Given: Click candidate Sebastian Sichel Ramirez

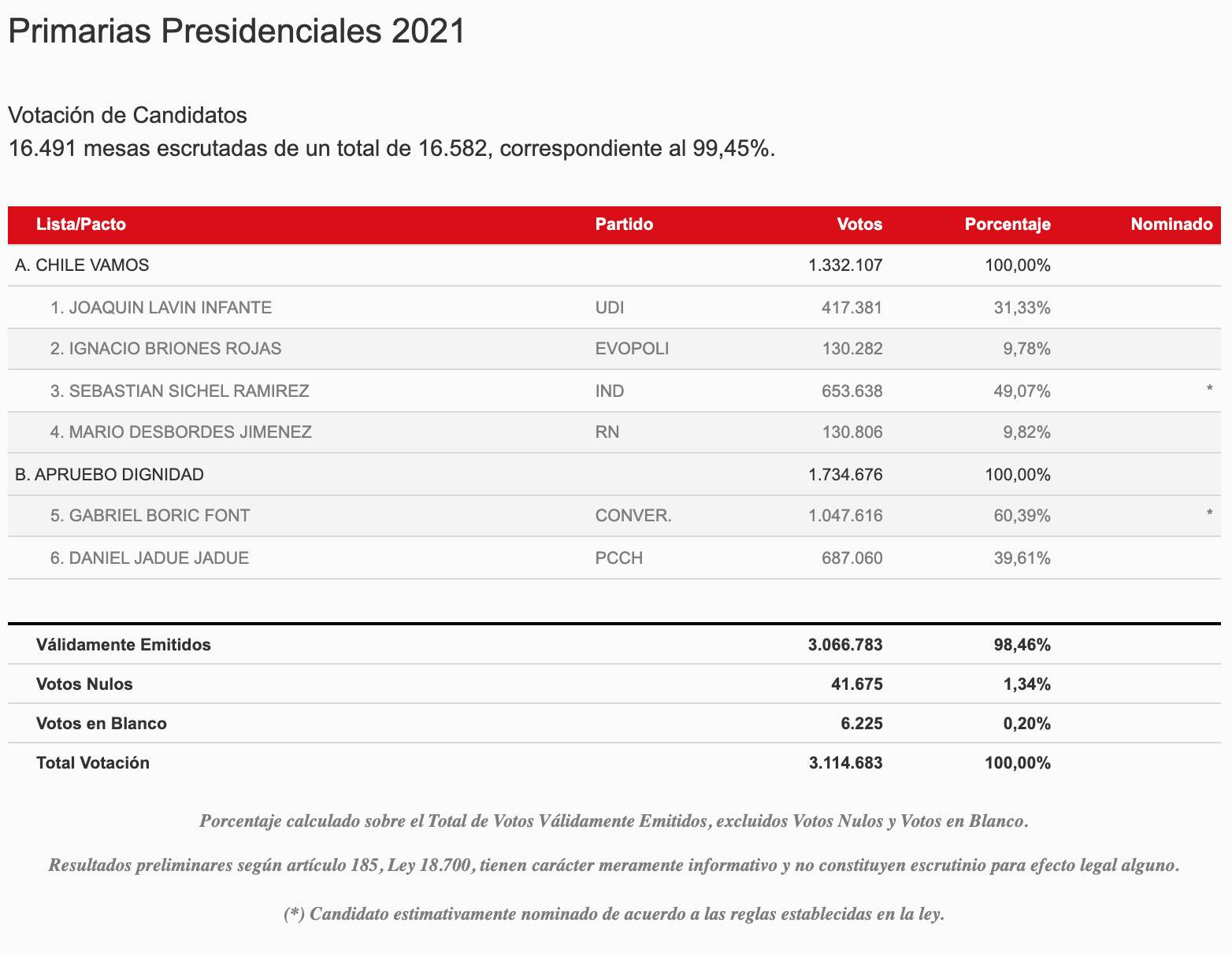Looking at the screenshot, I should pos(180,391).
